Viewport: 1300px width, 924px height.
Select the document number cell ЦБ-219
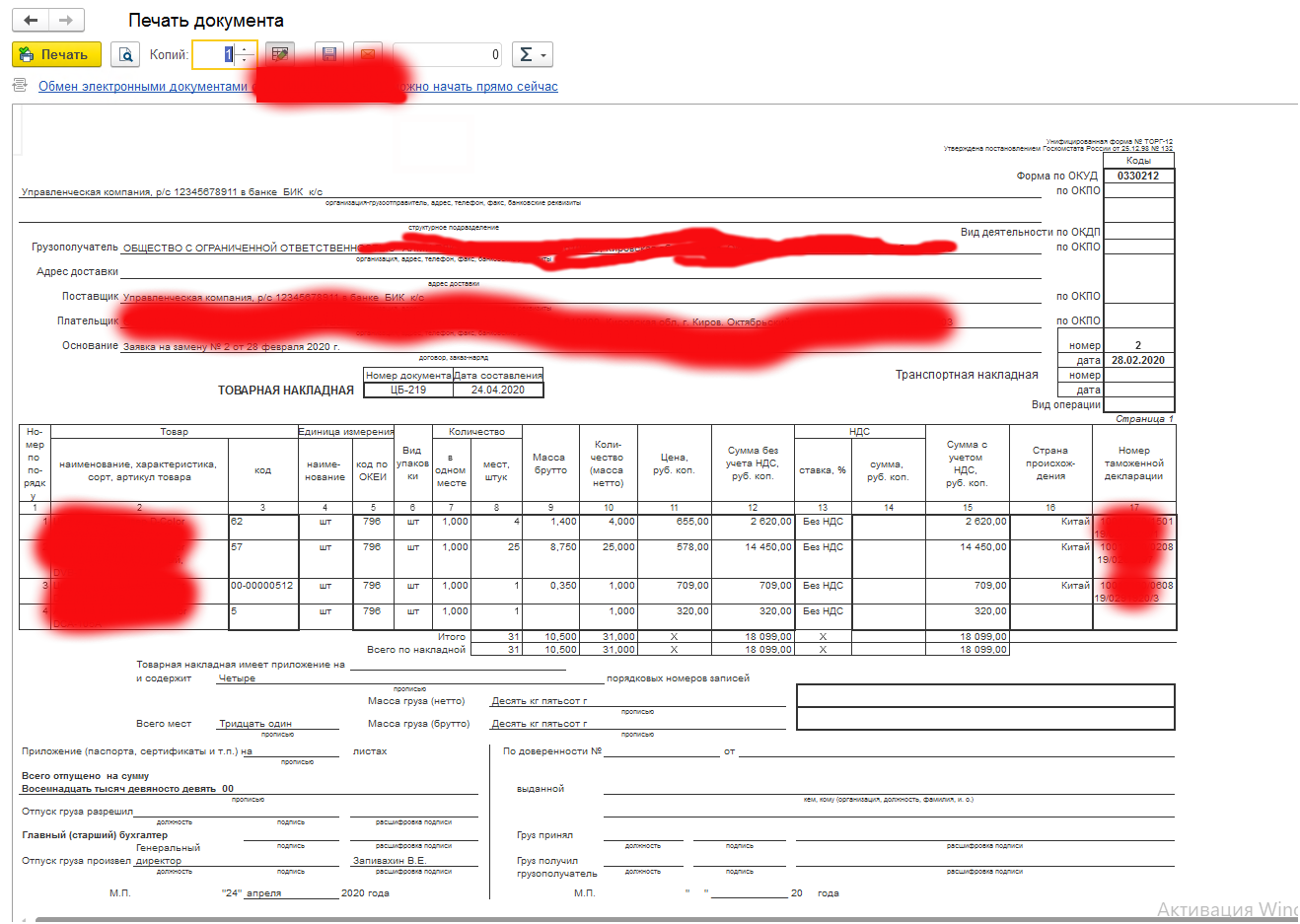pos(408,390)
